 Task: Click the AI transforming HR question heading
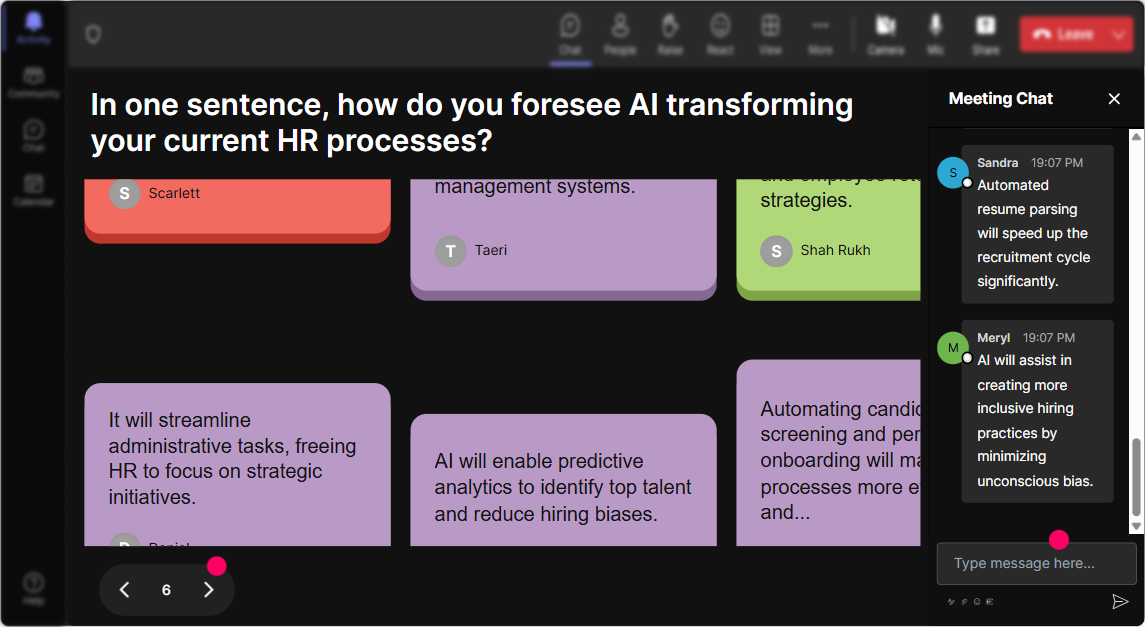point(472,122)
